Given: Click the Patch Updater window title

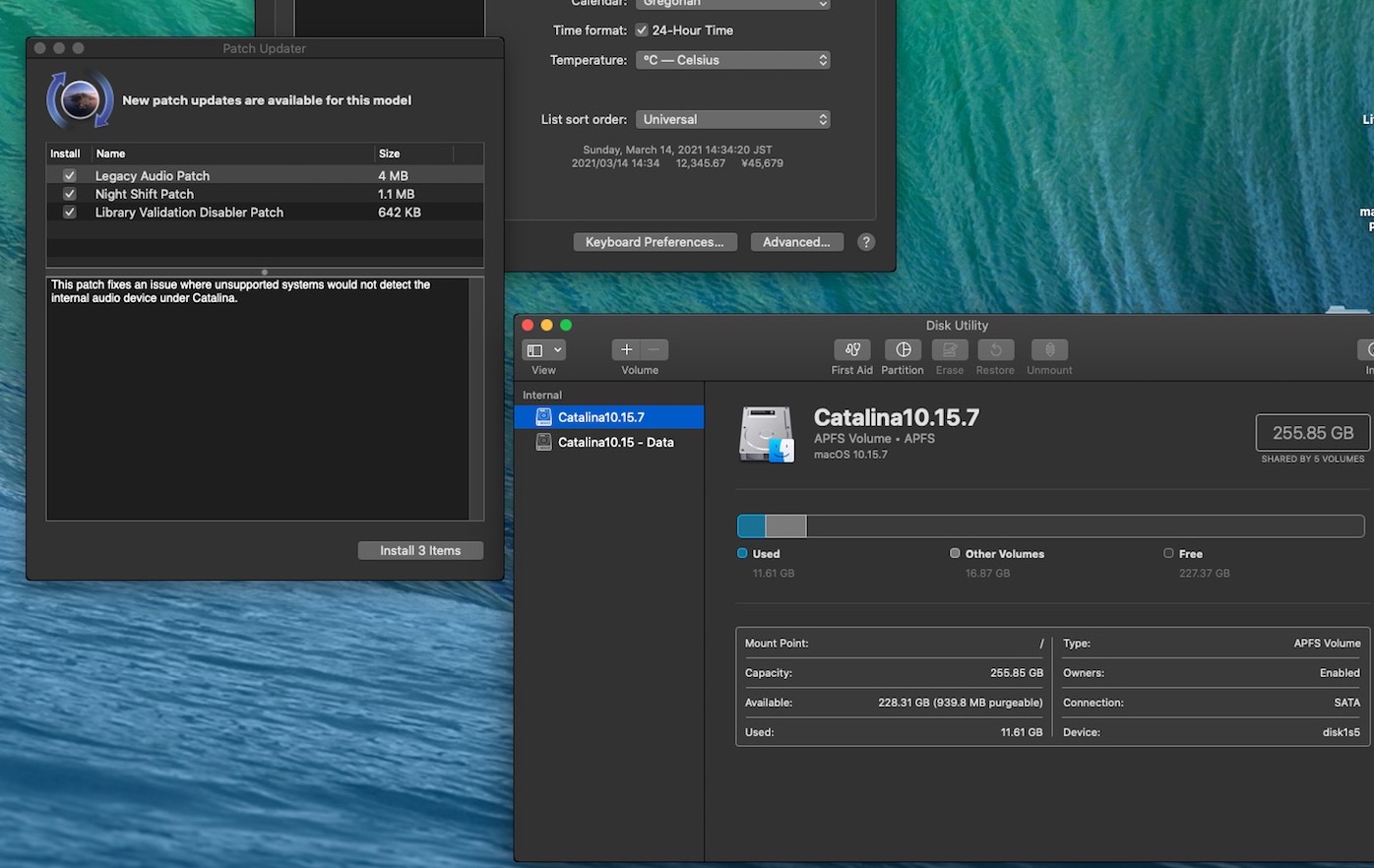Looking at the screenshot, I should [264, 48].
